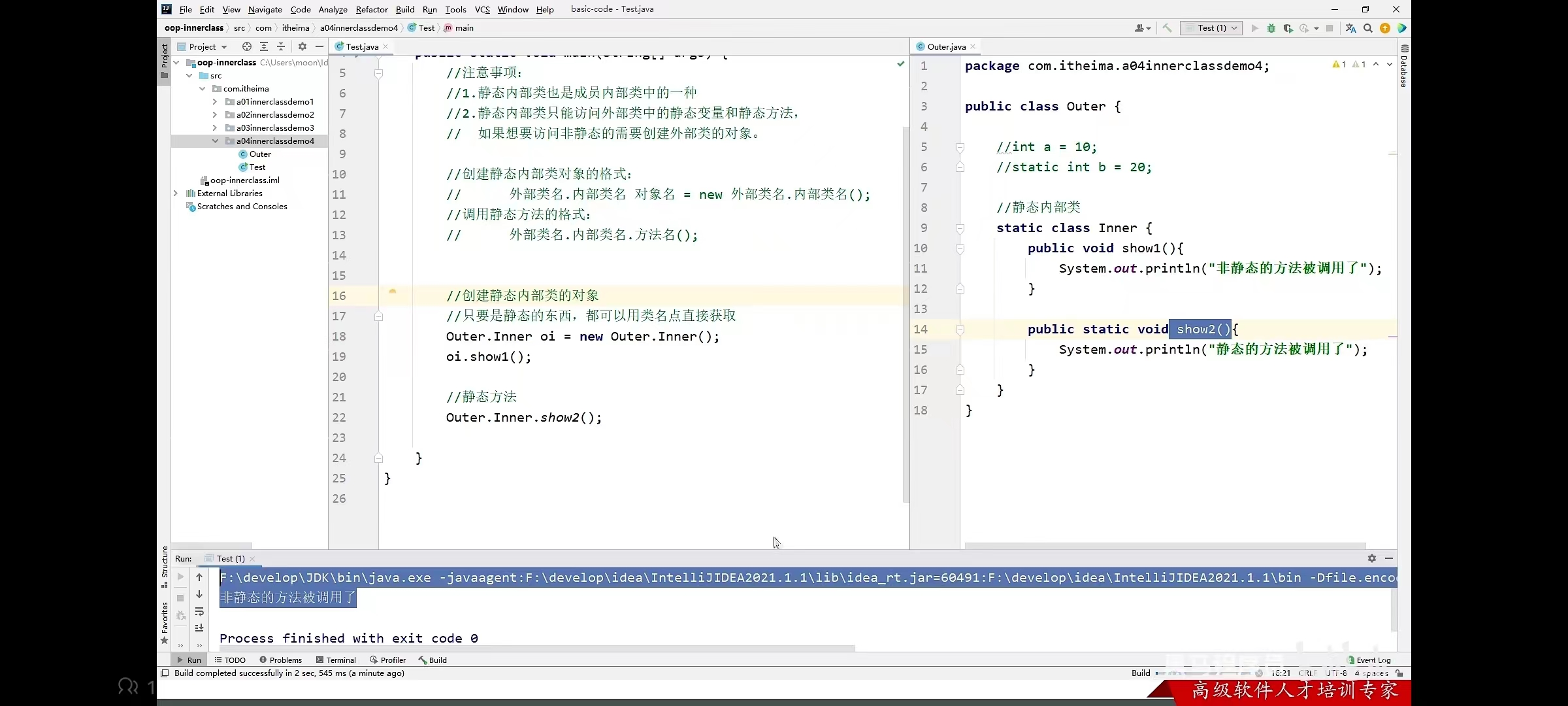Run with Coverage shield icon
Image resolution: width=1568 pixels, height=706 pixels.
(1288, 28)
